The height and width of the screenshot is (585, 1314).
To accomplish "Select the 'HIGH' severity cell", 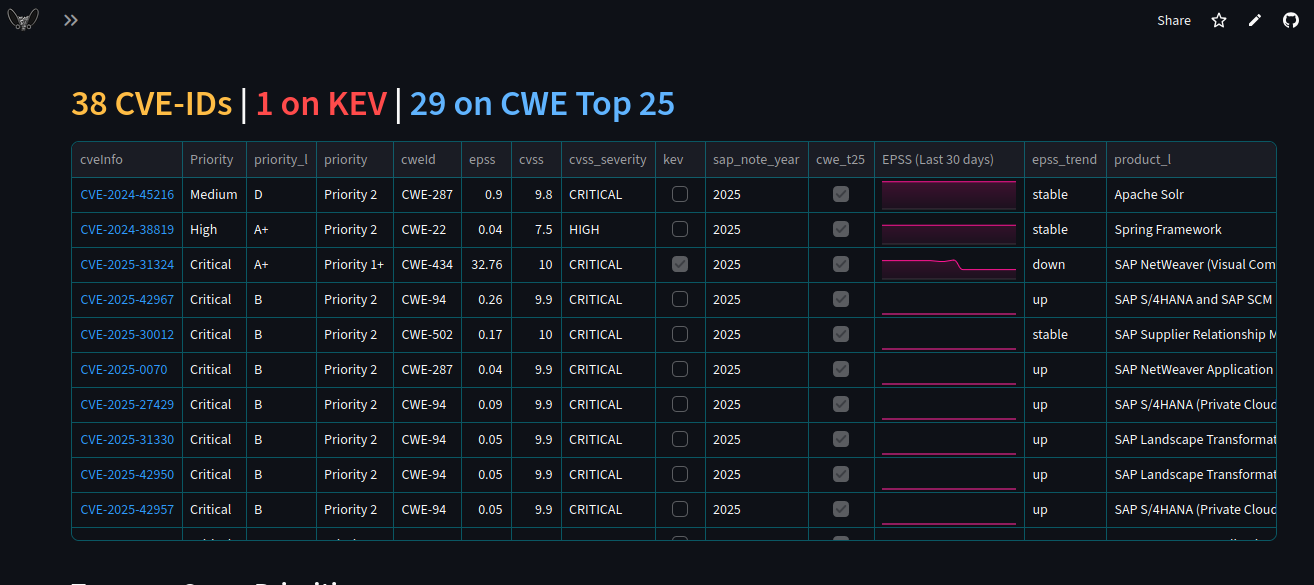I will [x=608, y=229].
